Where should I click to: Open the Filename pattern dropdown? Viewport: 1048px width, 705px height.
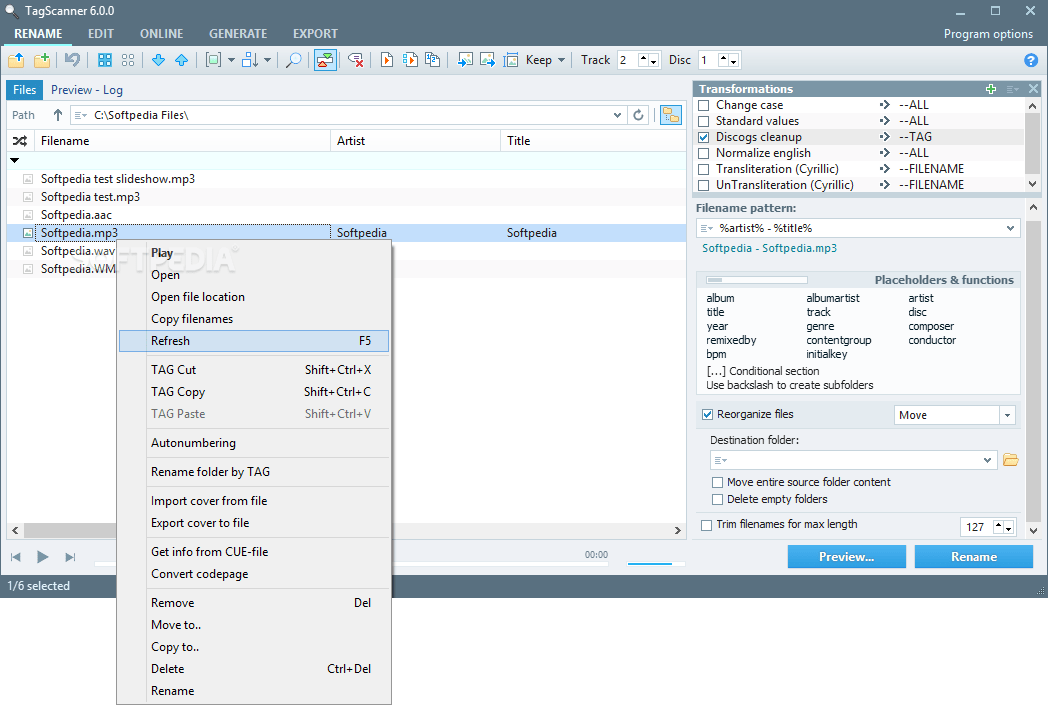coord(1011,228)
